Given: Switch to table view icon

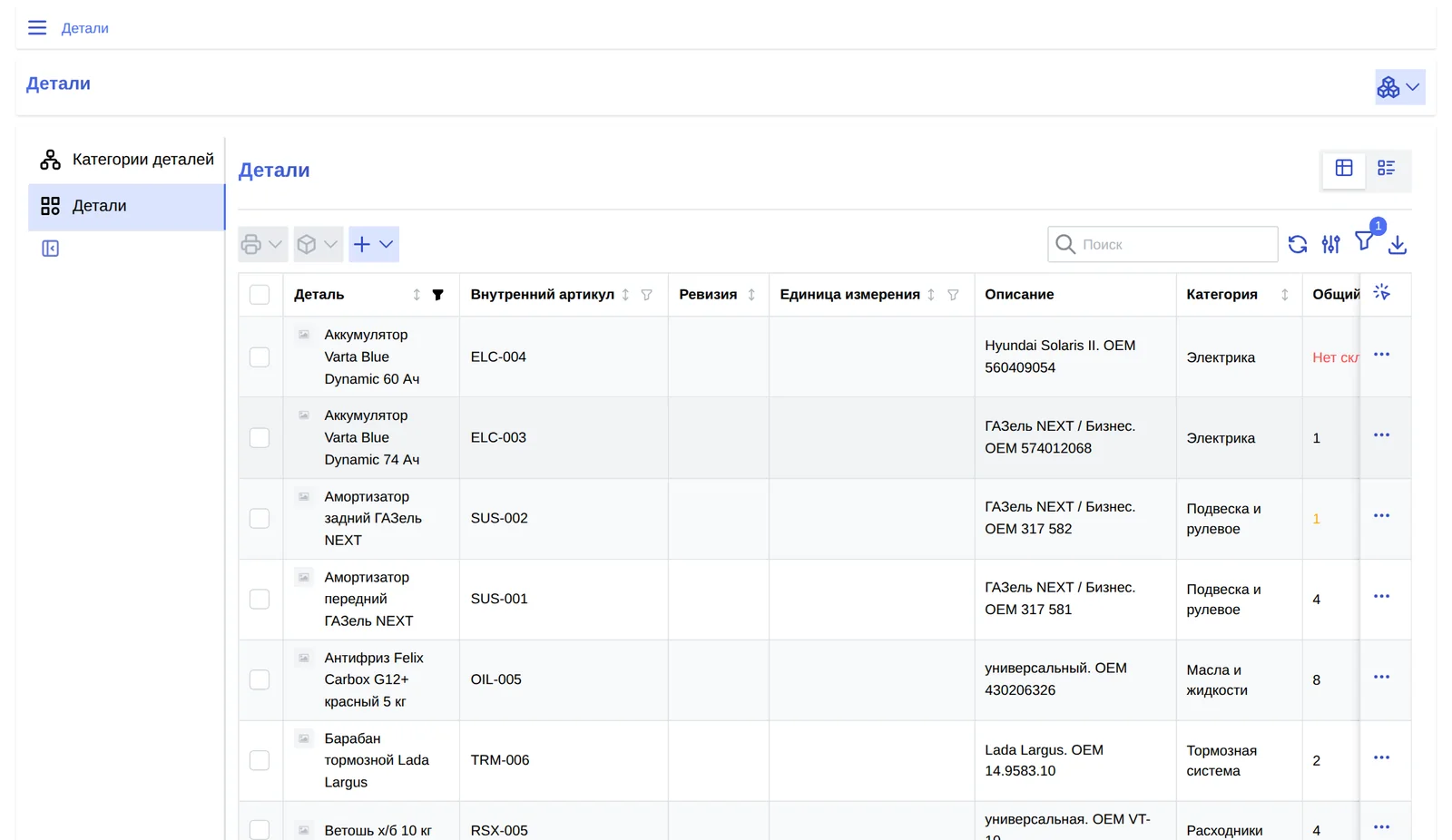Looking at the screenshot, I should [x=1344, y=169].
